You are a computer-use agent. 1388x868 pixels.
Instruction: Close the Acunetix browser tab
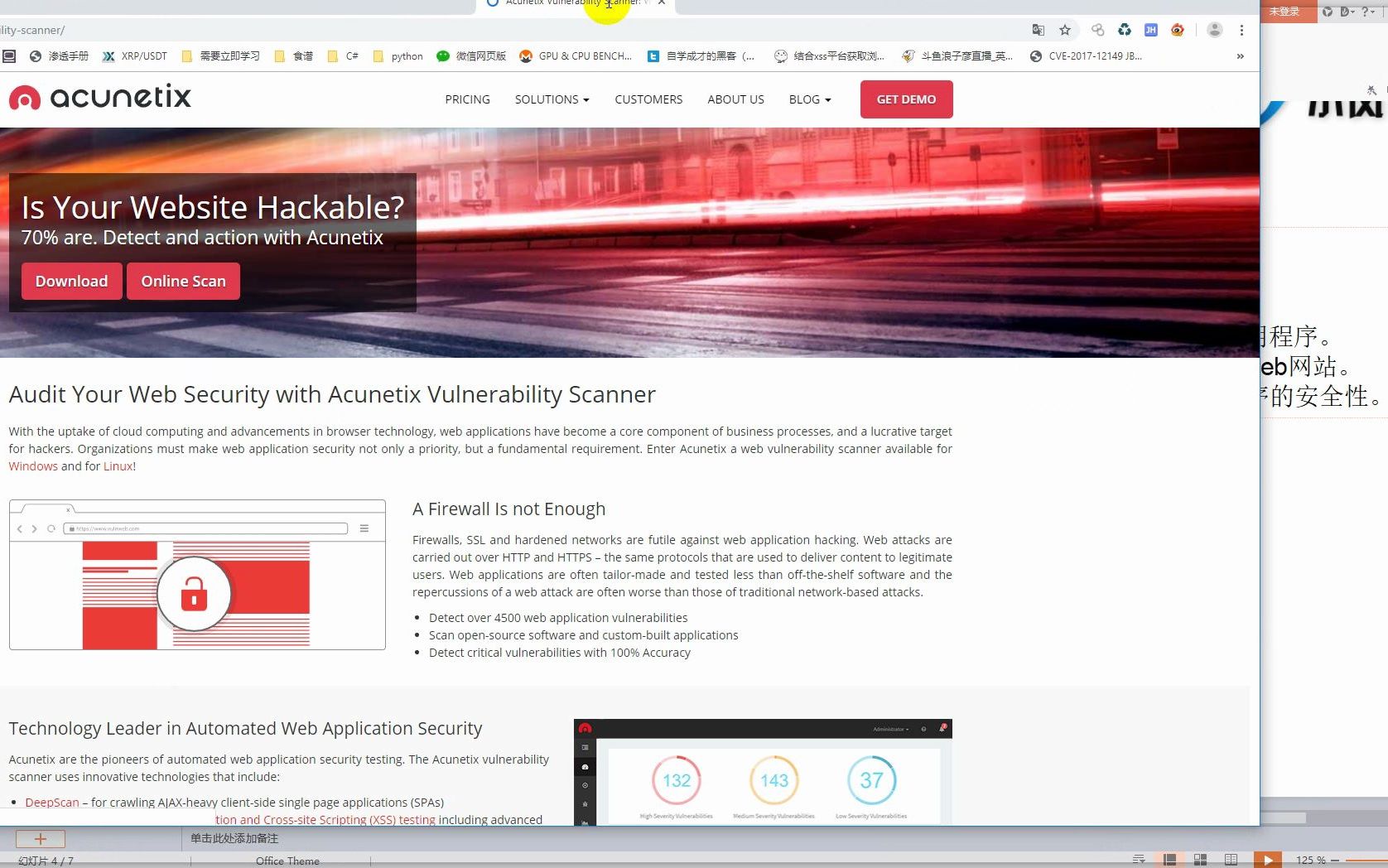(662, 3)
